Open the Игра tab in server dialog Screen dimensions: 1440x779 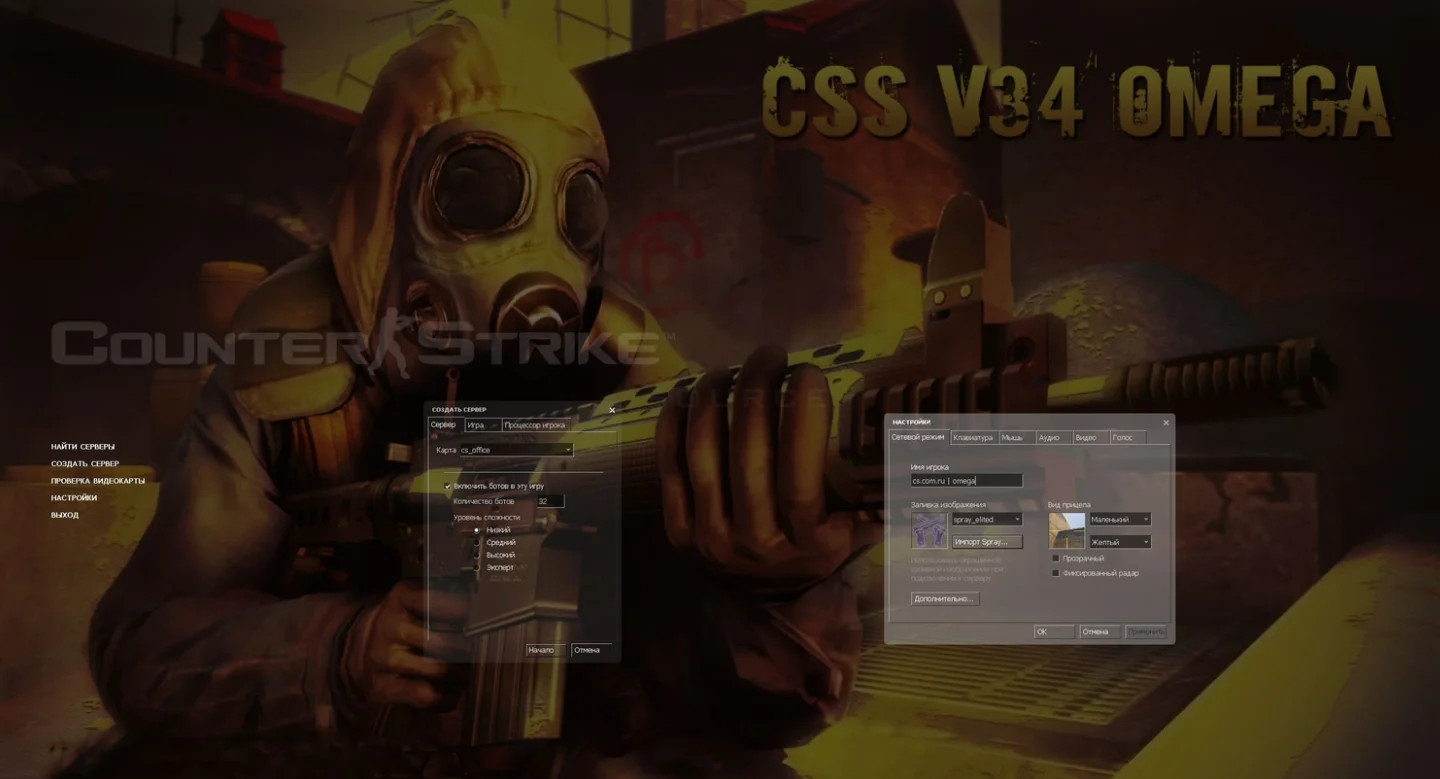pos(476,425)
